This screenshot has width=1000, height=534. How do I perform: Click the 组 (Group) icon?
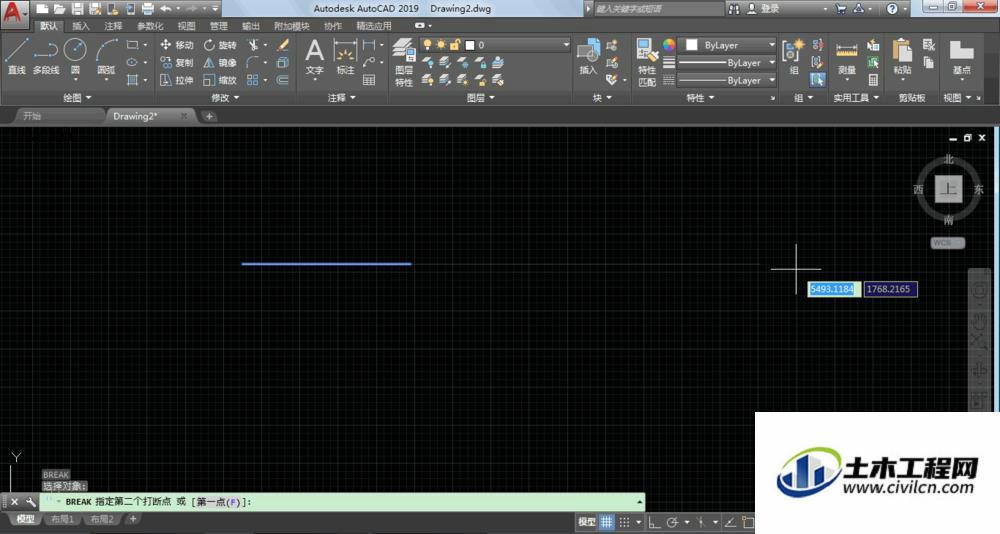tap(794, 56)
